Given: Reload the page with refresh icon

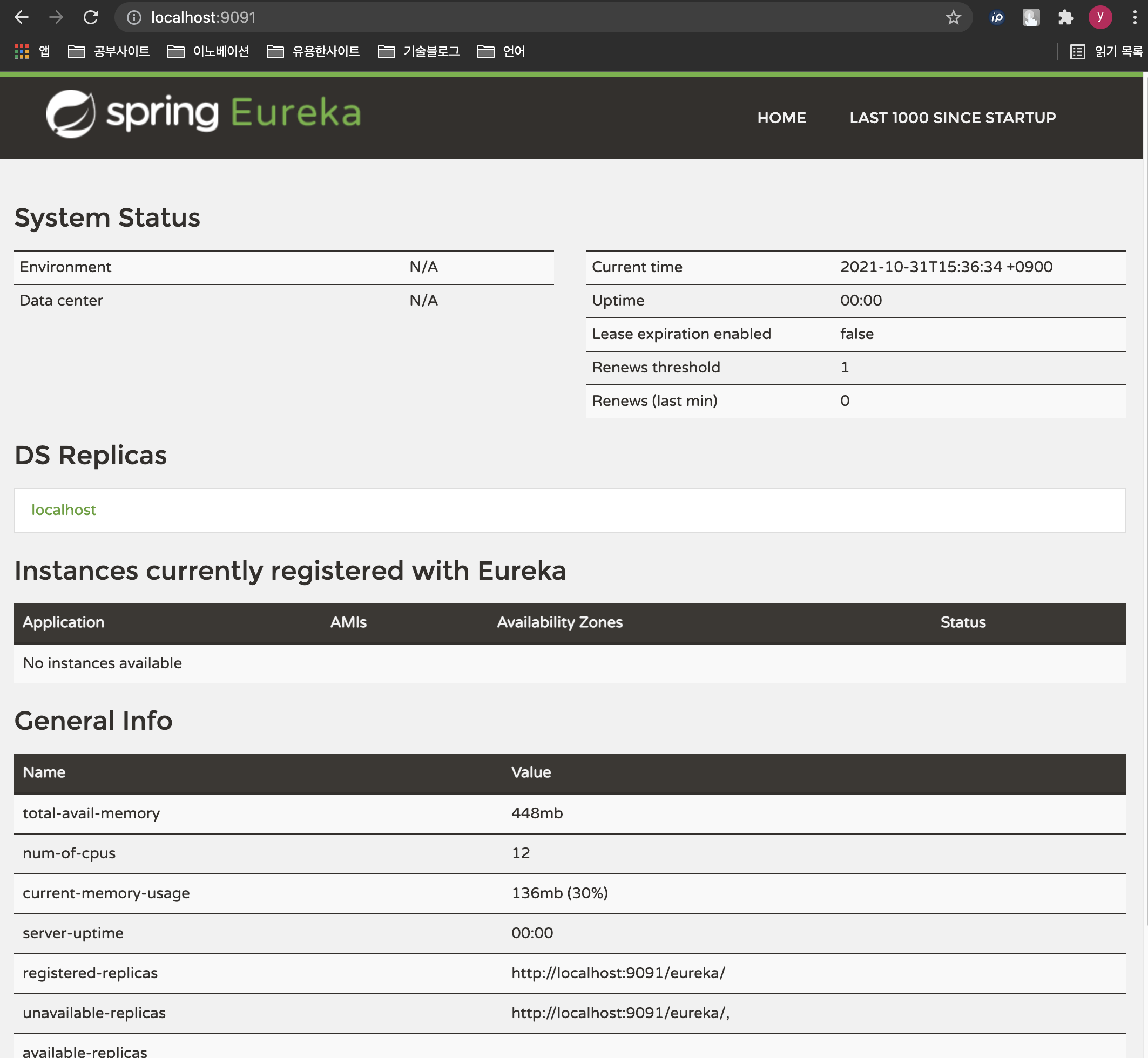Looking at the screenshot, I should [x=91, y=17].
